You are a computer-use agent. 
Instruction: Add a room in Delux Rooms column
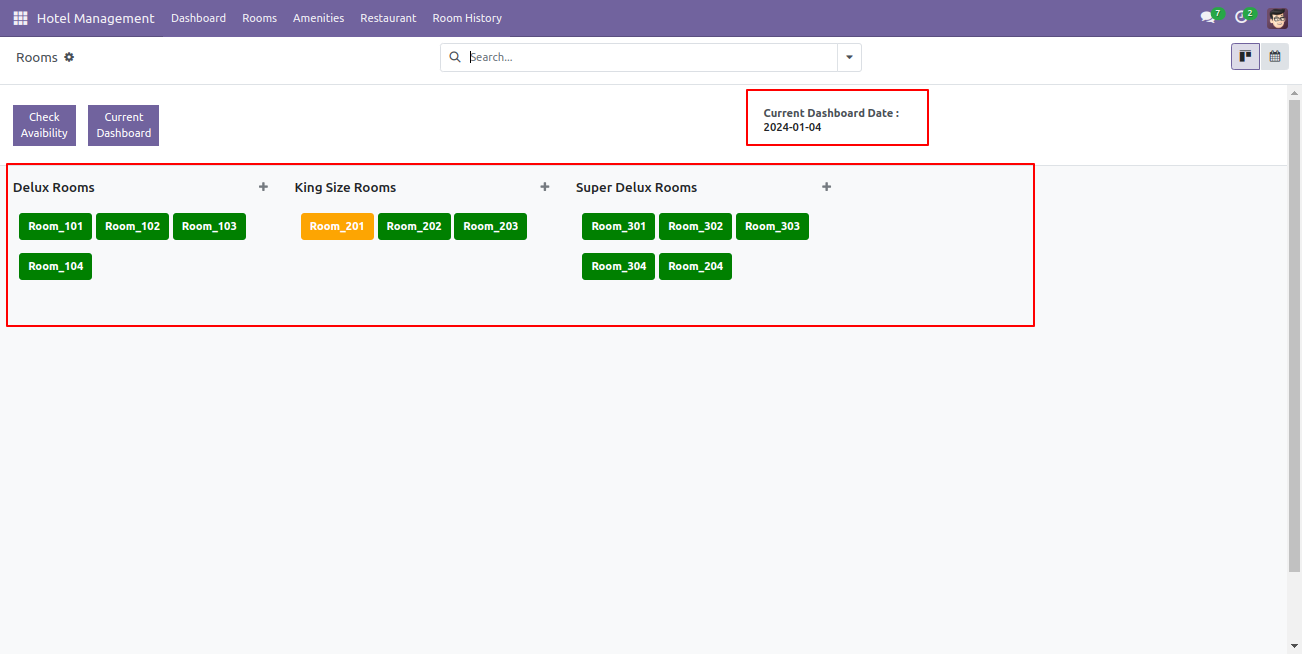click(x=263, y=187)
